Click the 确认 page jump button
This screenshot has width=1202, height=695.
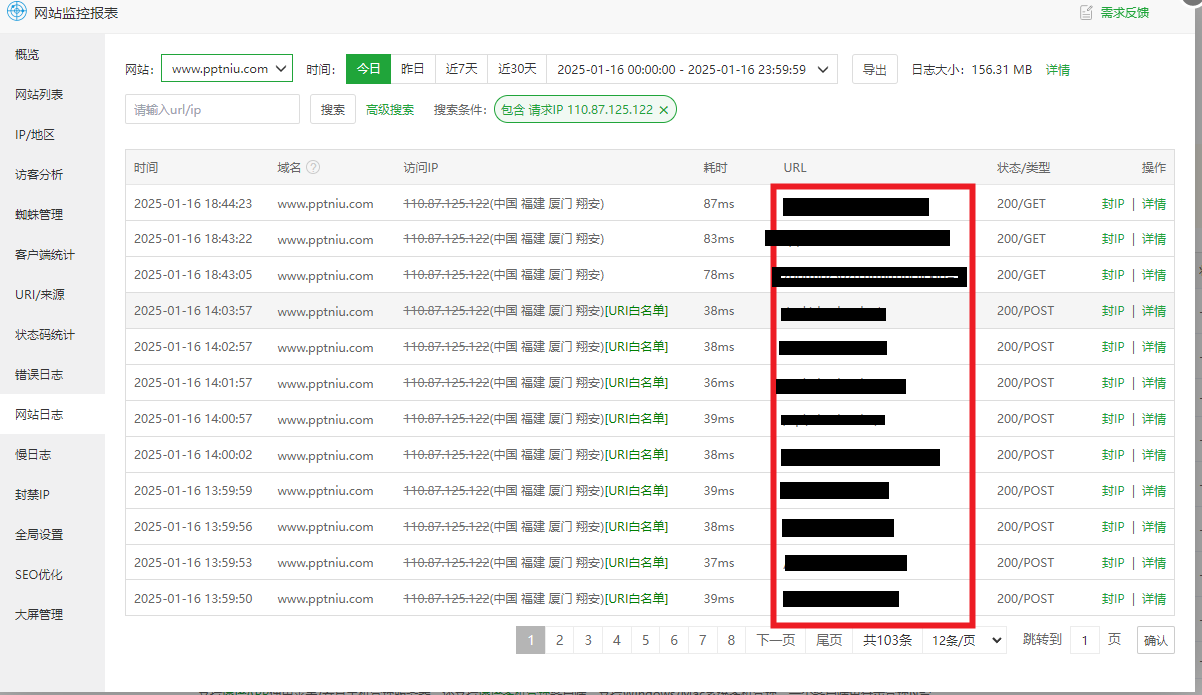(1156, 640)
